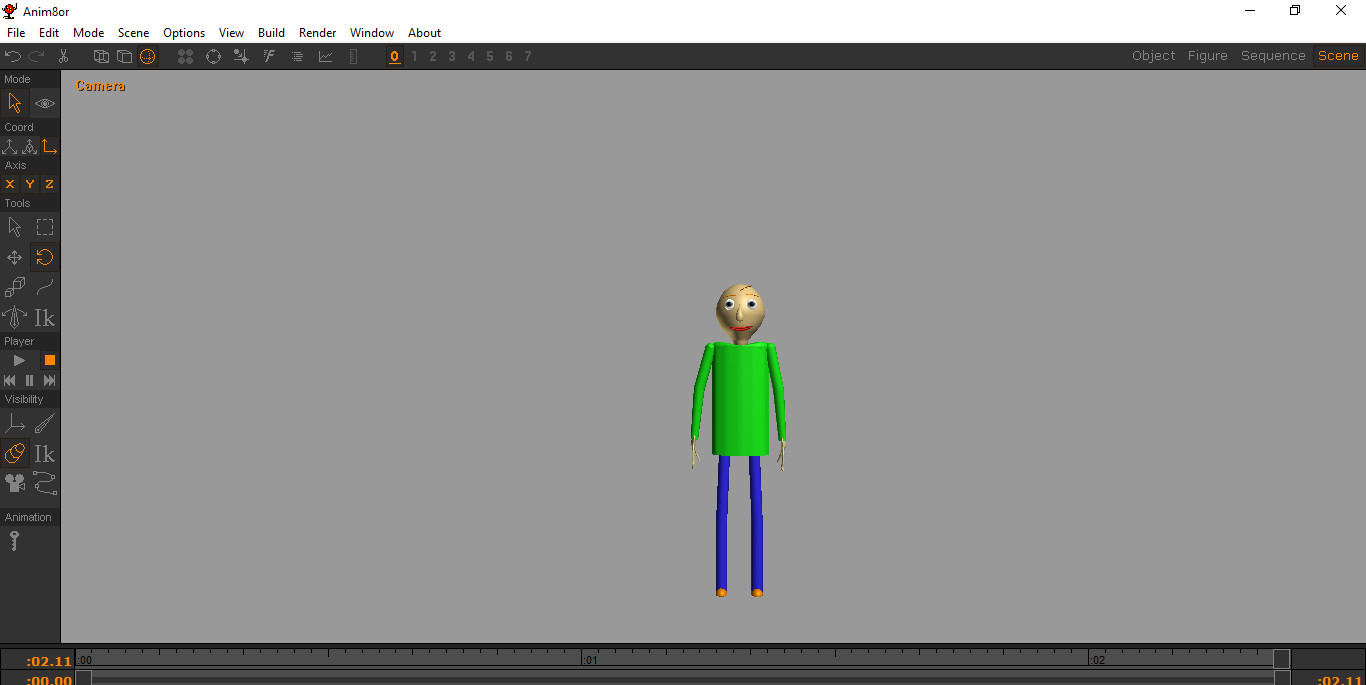
Task: Select the Ik tool in Tools panel
Action: [x=44, y=317]
